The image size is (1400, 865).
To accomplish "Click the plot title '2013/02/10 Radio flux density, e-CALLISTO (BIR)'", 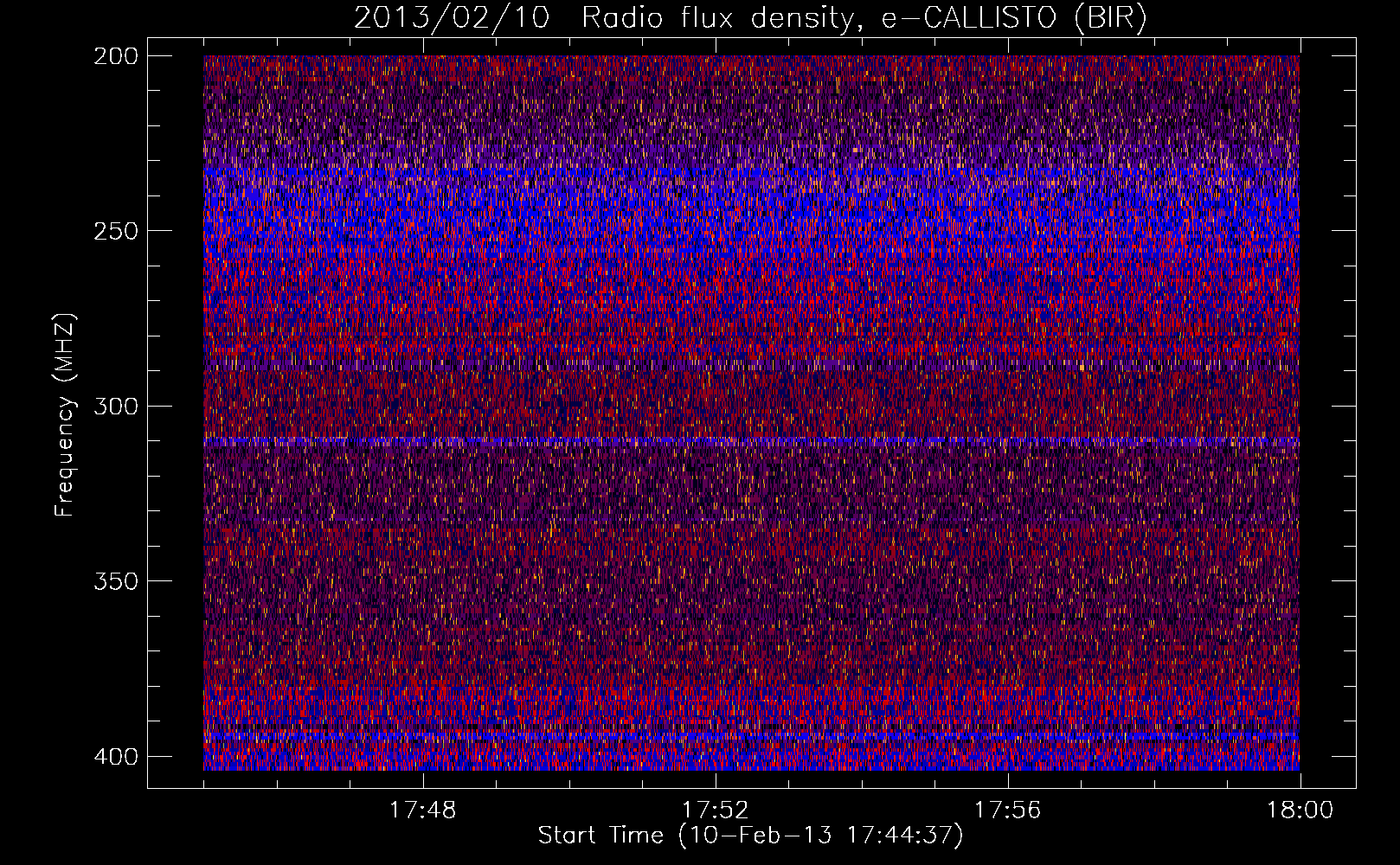I will 750,18.
